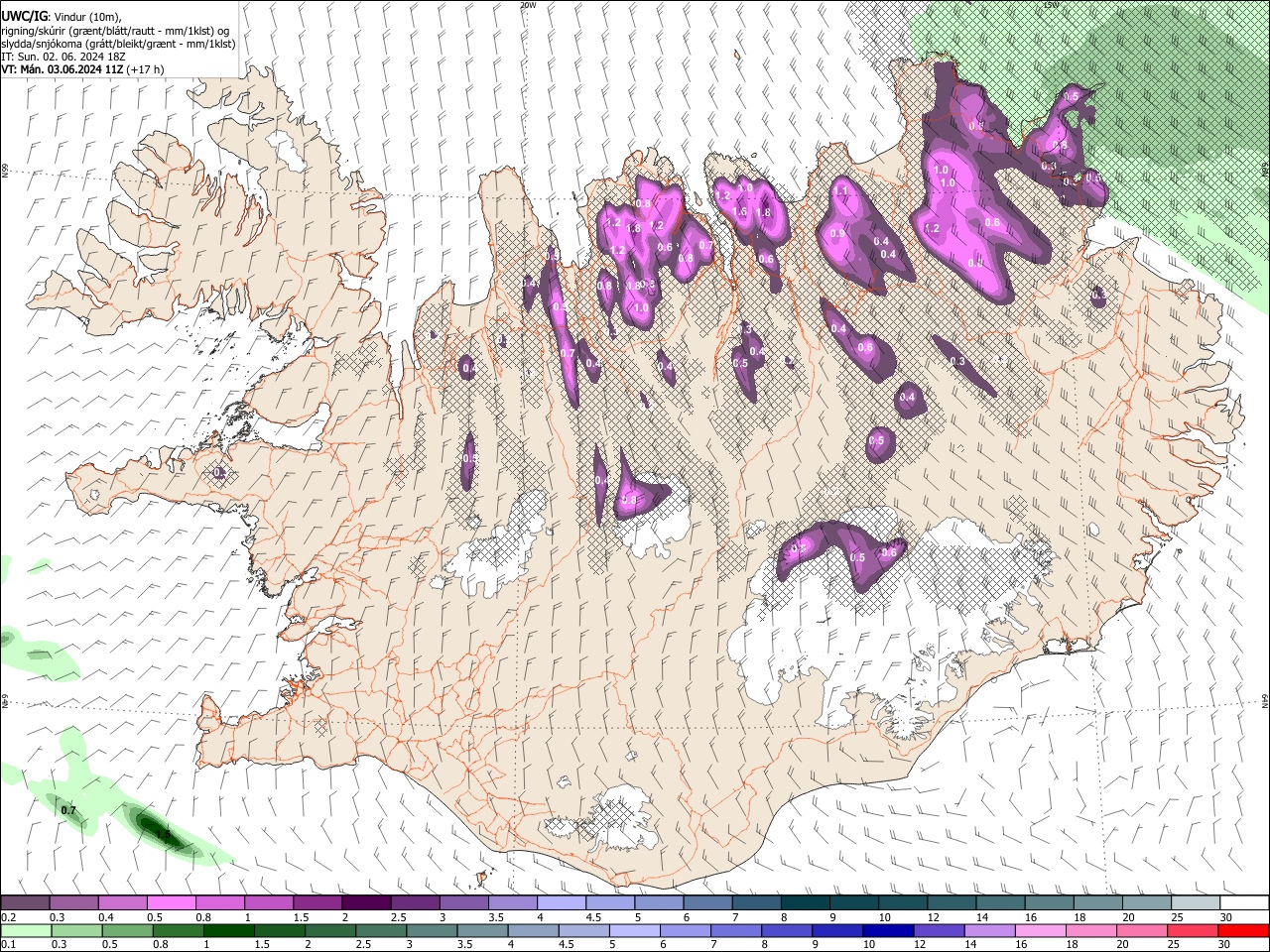
Task: Click the white snow legend swatch above 30
Action: pyautogui.click(x=1244, y=902)
